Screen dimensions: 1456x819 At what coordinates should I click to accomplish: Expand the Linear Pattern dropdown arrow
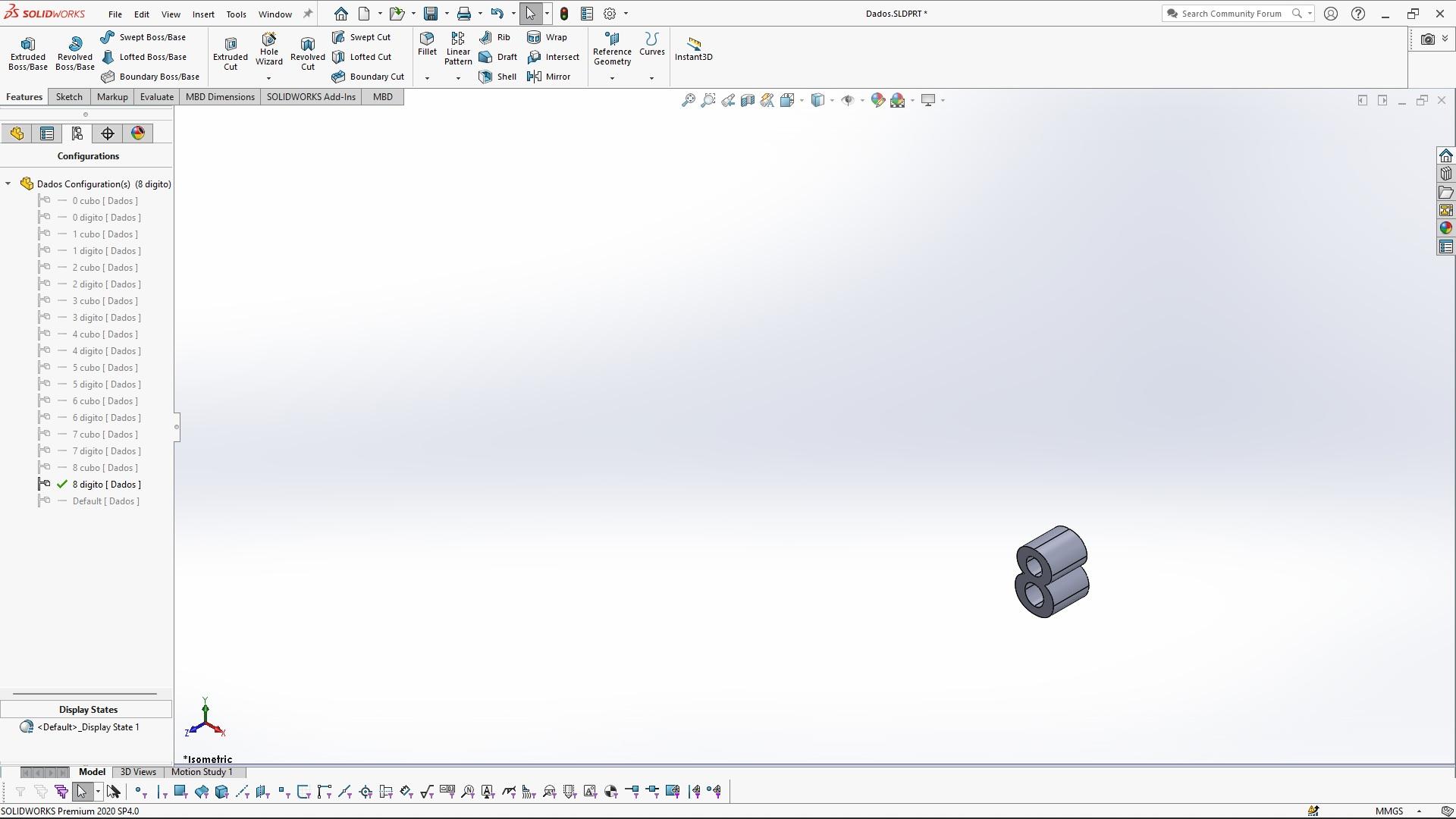458,78
